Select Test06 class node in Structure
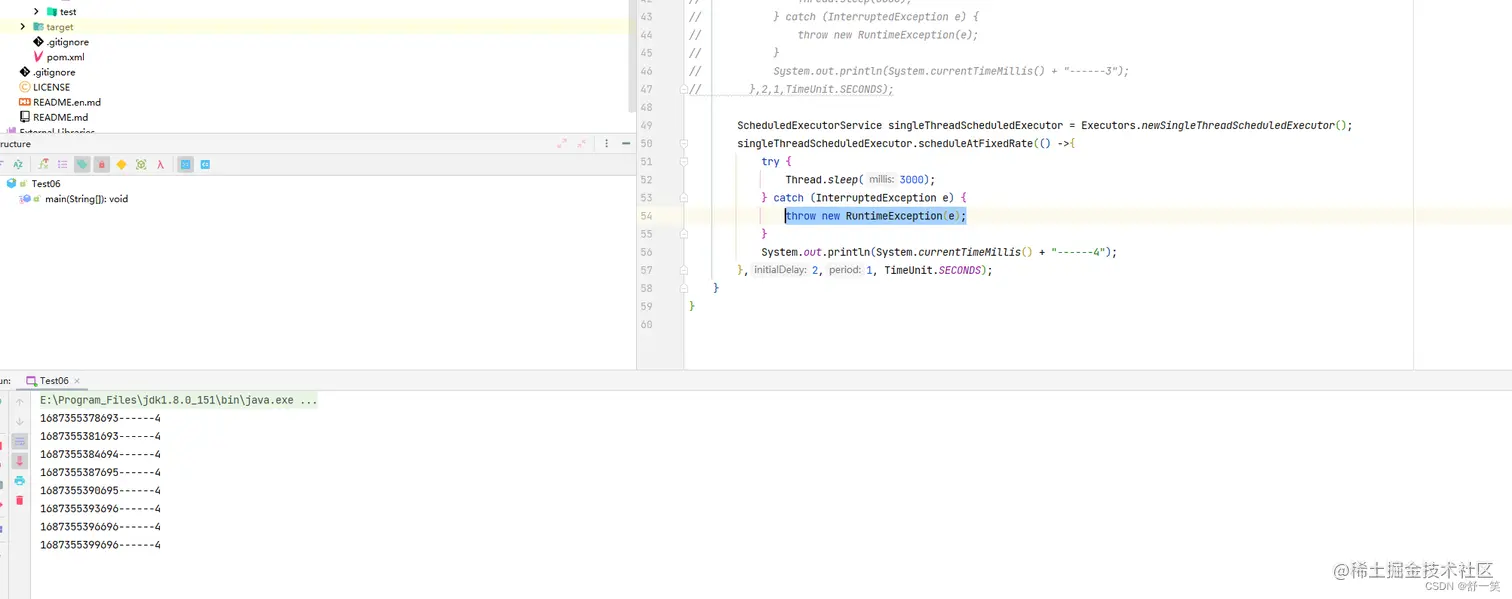1512x599 pixels. [x=46, y=184]
